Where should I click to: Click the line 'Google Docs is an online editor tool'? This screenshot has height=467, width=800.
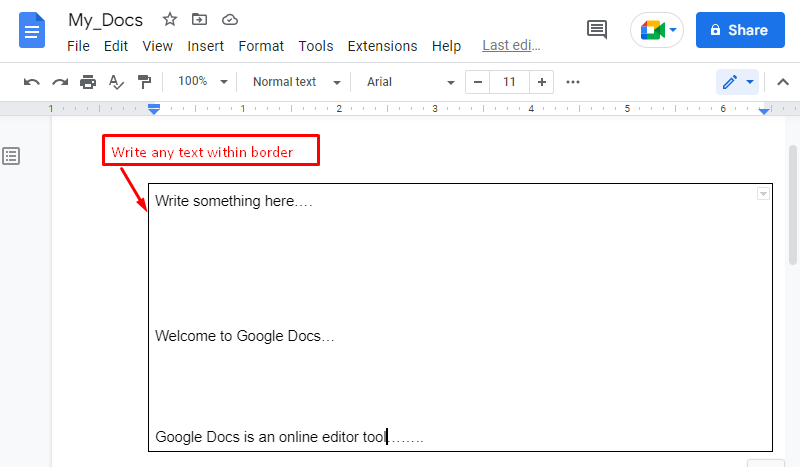point(271,437)
